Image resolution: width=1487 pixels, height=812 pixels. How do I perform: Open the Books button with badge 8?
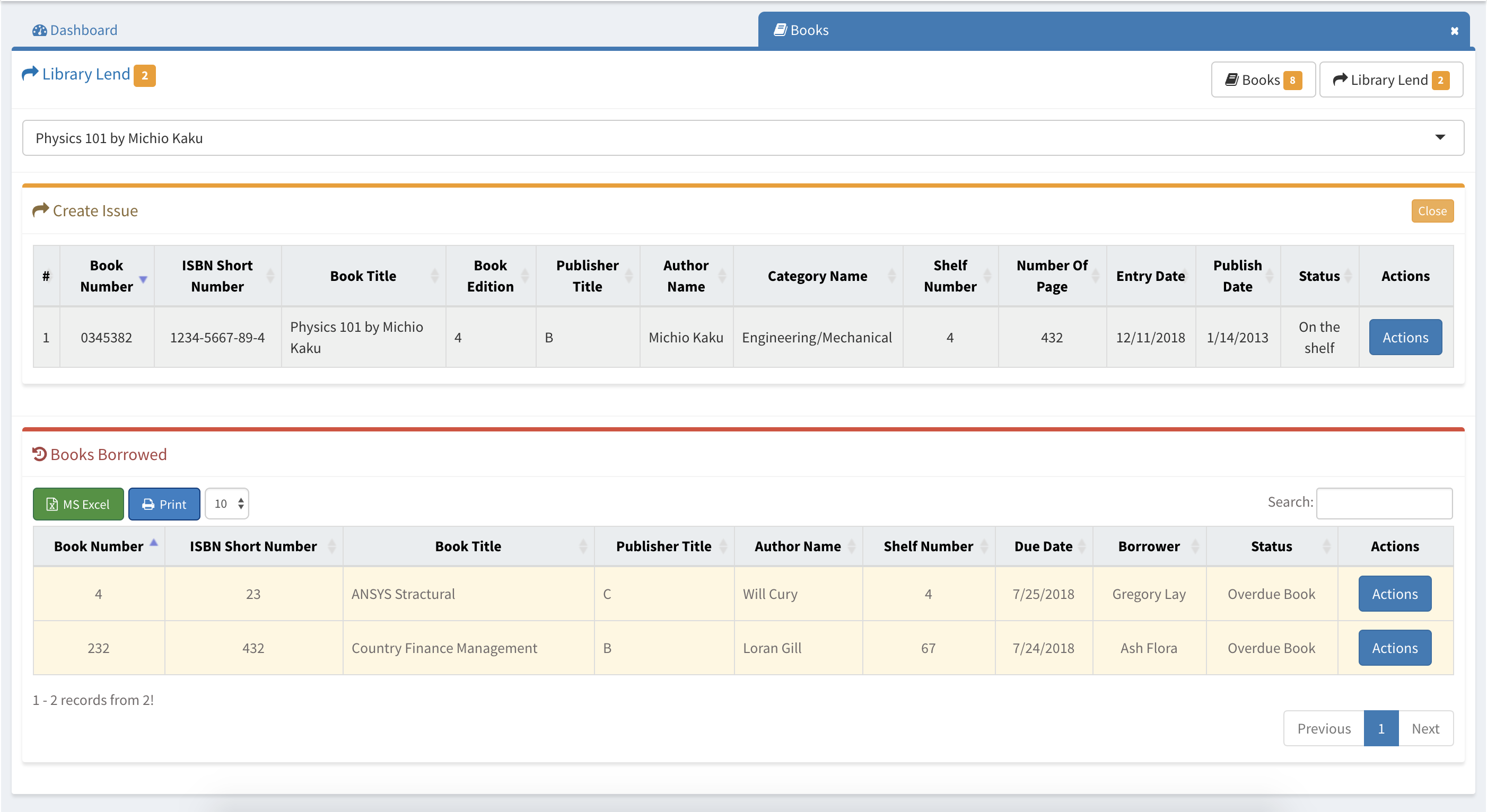pyautogui.click(x=1263, y=80)
